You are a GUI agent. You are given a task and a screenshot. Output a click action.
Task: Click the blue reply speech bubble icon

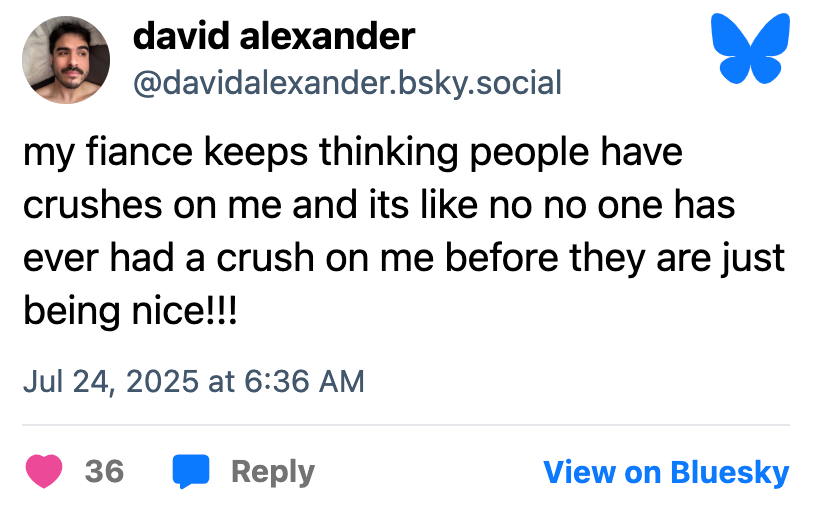(191, 471)
